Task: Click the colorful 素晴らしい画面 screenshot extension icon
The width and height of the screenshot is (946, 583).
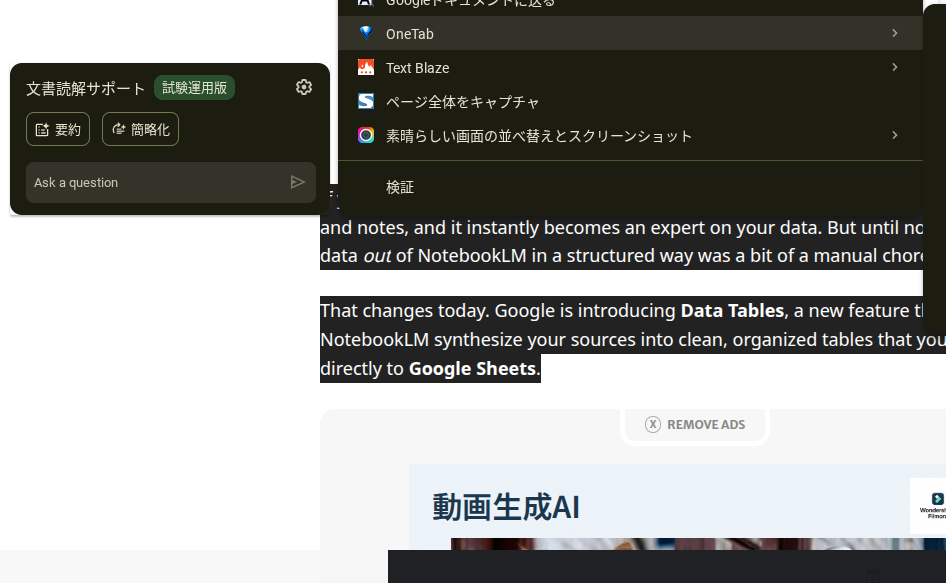Action: coord(366,135)
